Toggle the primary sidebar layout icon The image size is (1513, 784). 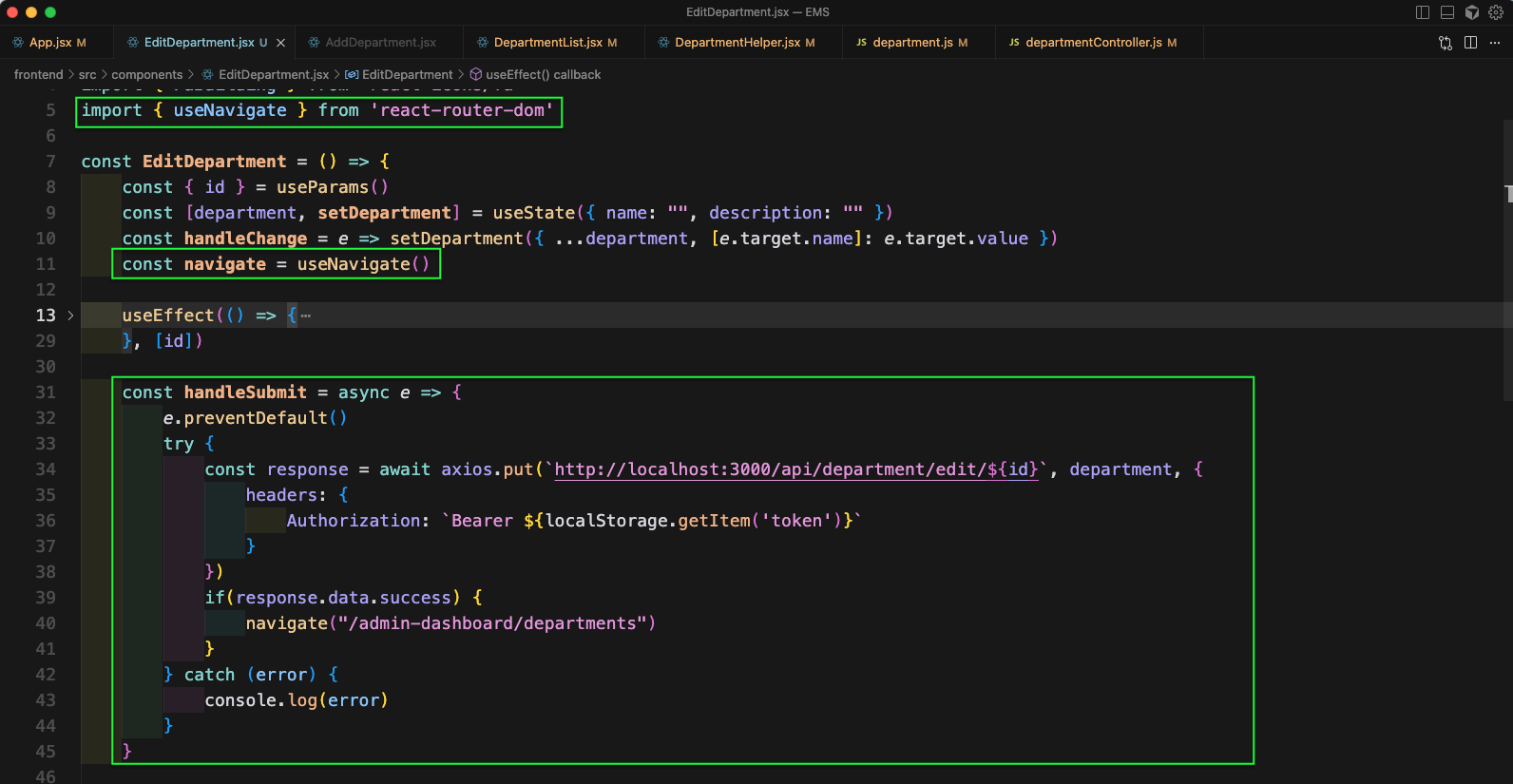[x=1423, y=12]
